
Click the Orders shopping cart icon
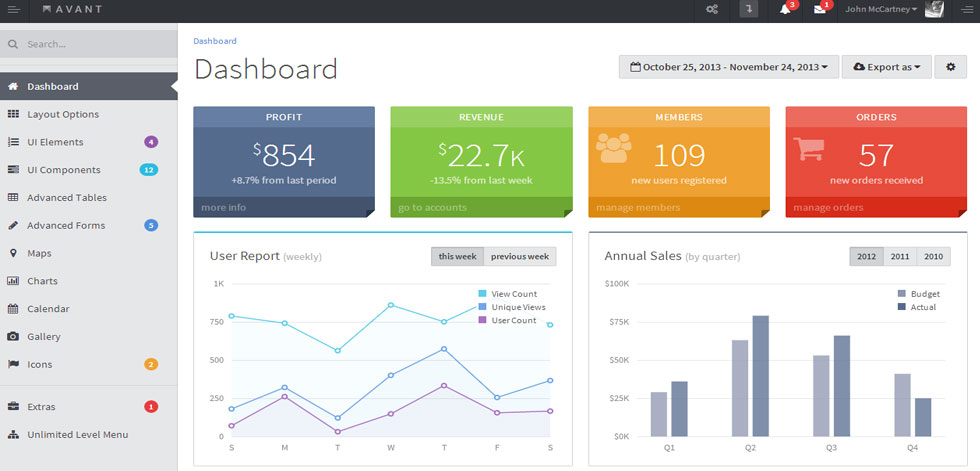(808, 149)
